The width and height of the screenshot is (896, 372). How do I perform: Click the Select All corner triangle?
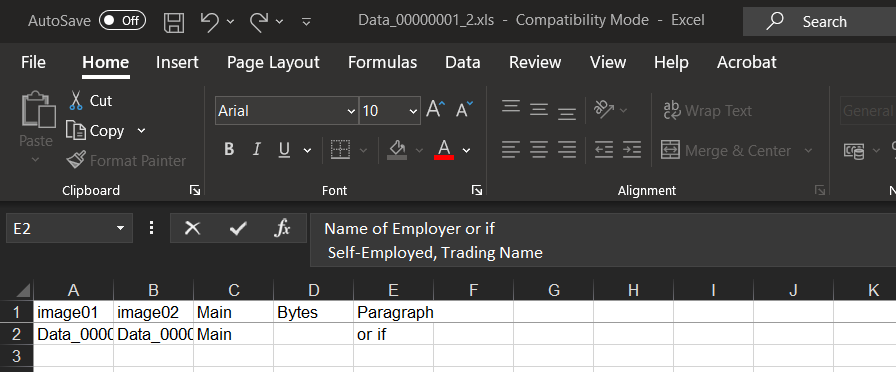(x=23, y=290)
